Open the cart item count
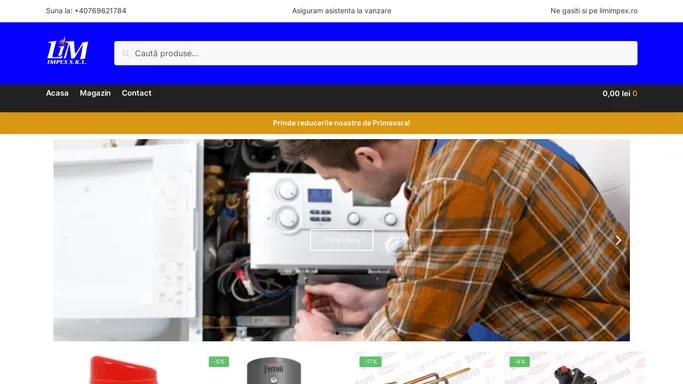The image size is (683, 384). pyautogui.click(x=635, y=93)
